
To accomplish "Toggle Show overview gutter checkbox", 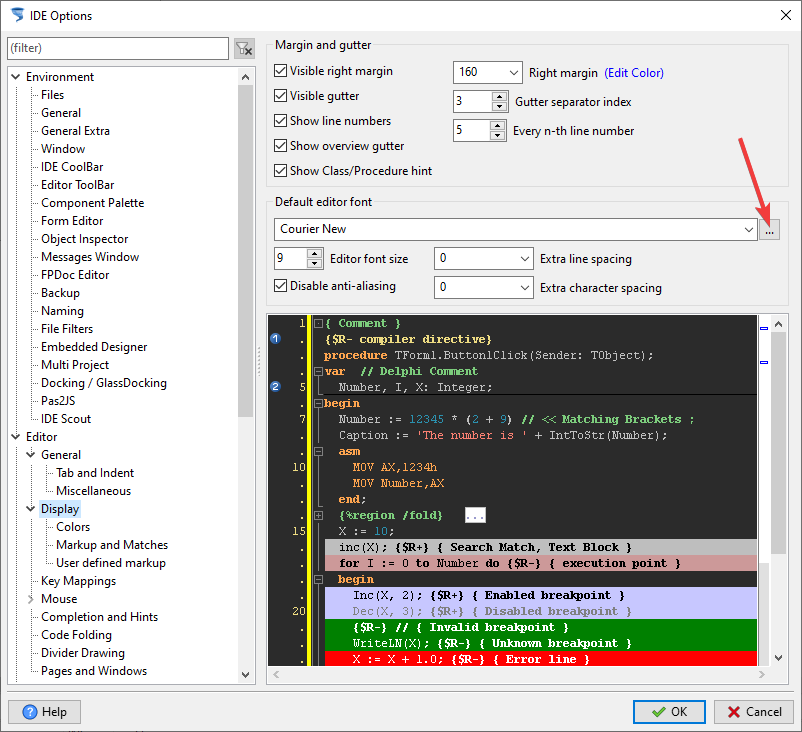I will click(280, 146).
